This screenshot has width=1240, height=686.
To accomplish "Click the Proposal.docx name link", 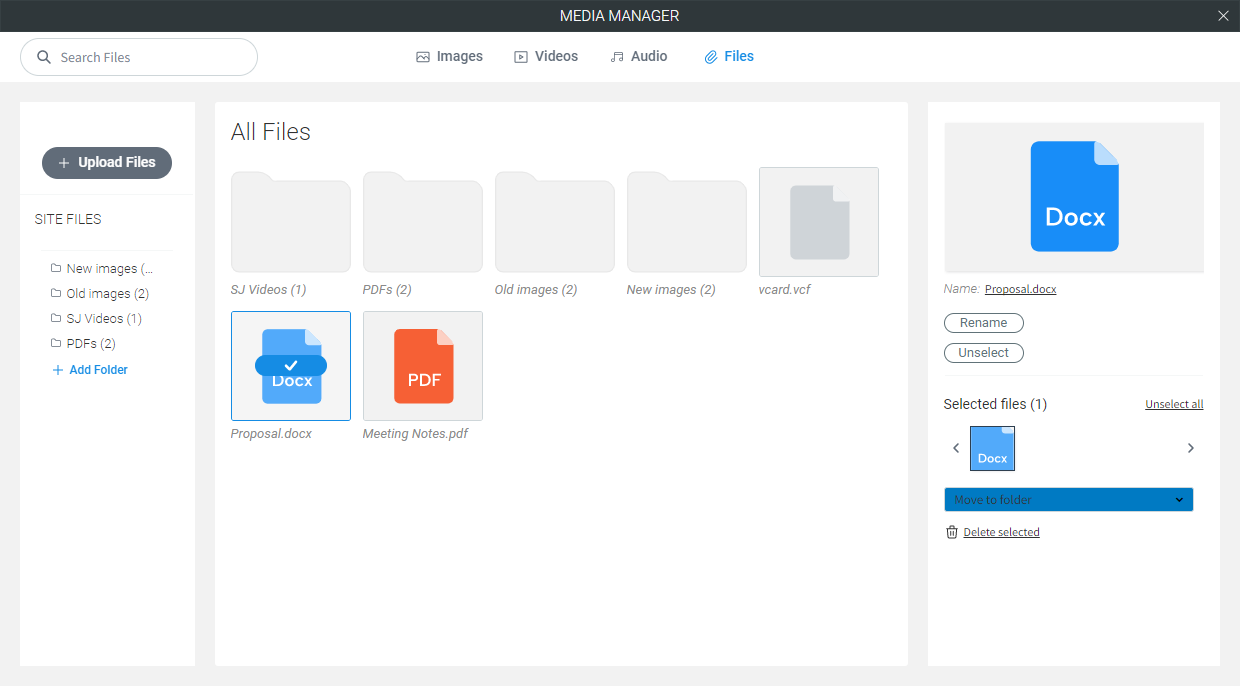I will pos(1020,289).
